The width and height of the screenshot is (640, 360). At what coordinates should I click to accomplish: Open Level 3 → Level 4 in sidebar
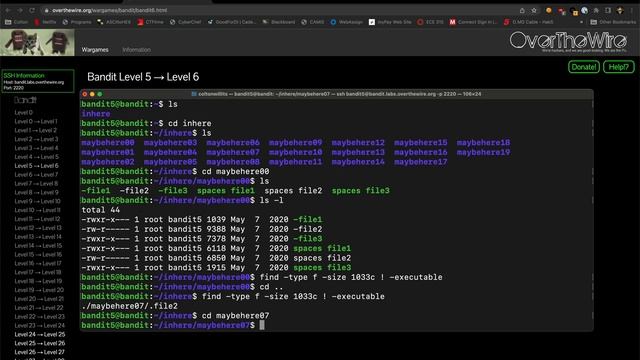pos(36,148)
